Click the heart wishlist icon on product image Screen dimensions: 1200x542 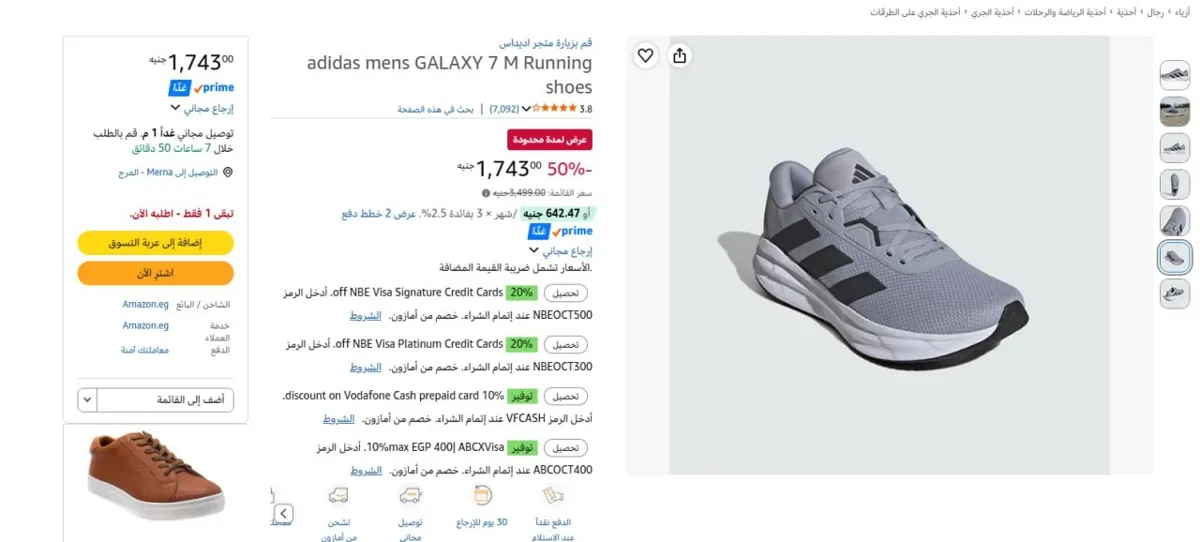(x=646, y=56)
